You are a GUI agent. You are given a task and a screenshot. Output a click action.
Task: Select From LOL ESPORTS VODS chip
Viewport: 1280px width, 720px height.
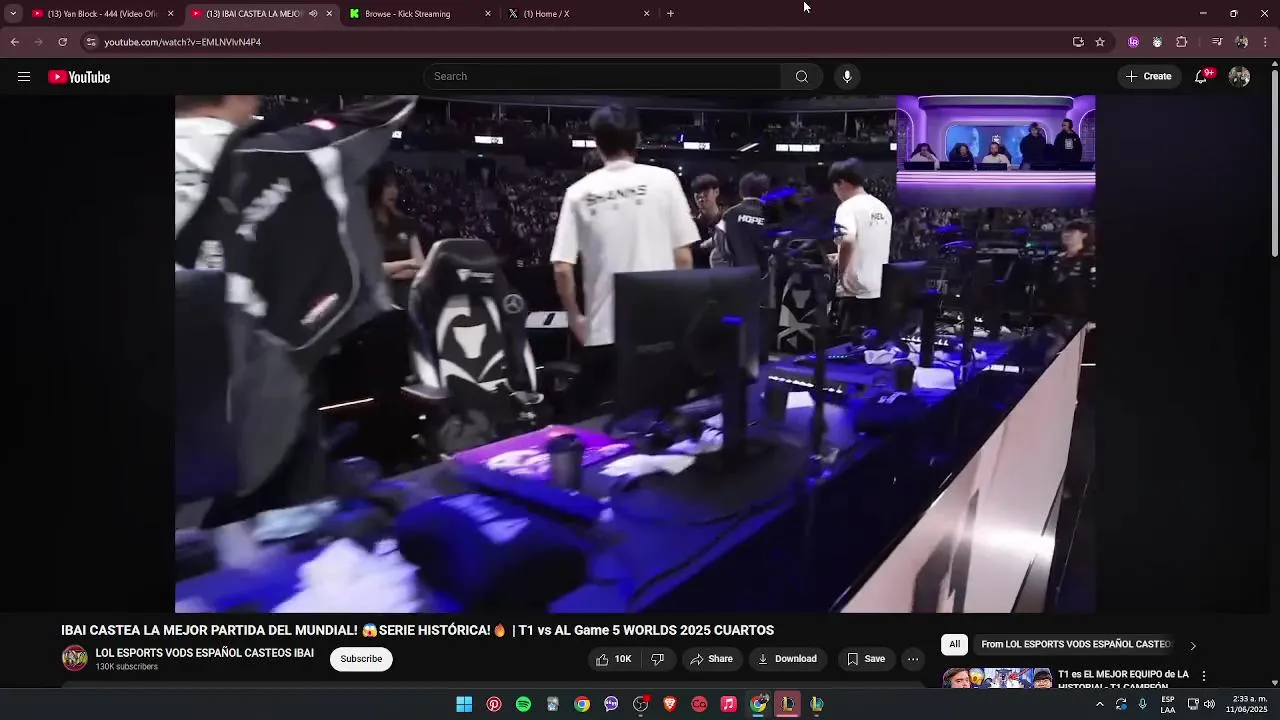(x=1076, y=645)
